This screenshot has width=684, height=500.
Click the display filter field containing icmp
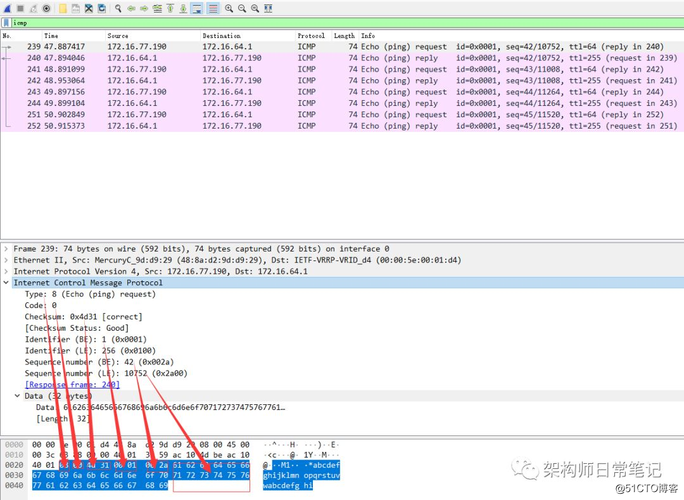click(347, 23)
